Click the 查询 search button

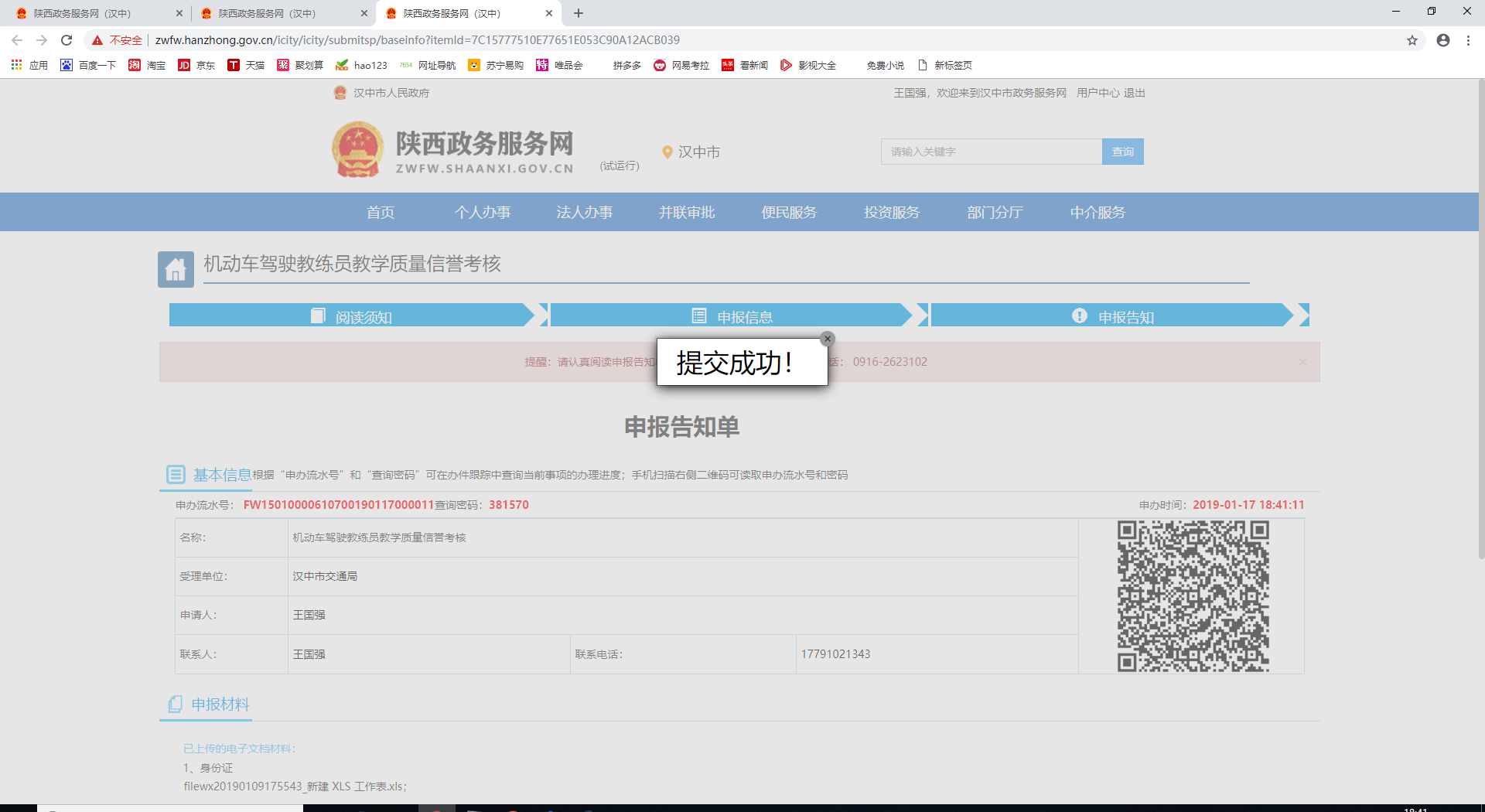tap(1122, 151)
